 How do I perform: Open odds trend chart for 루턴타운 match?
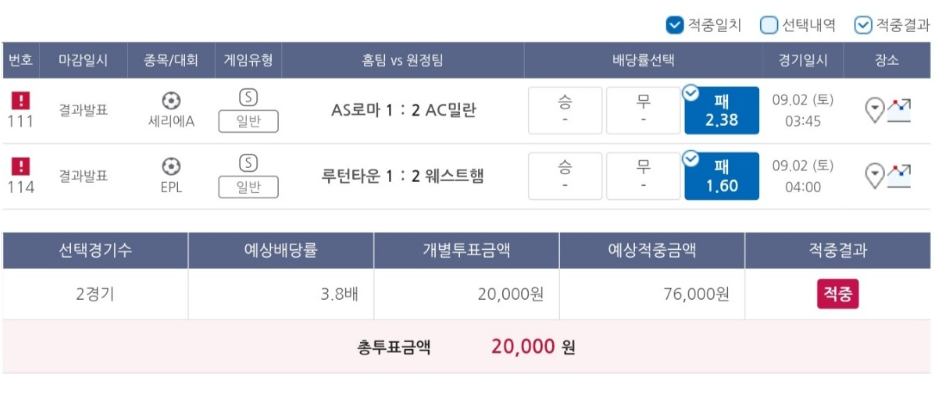click(899, 177)
